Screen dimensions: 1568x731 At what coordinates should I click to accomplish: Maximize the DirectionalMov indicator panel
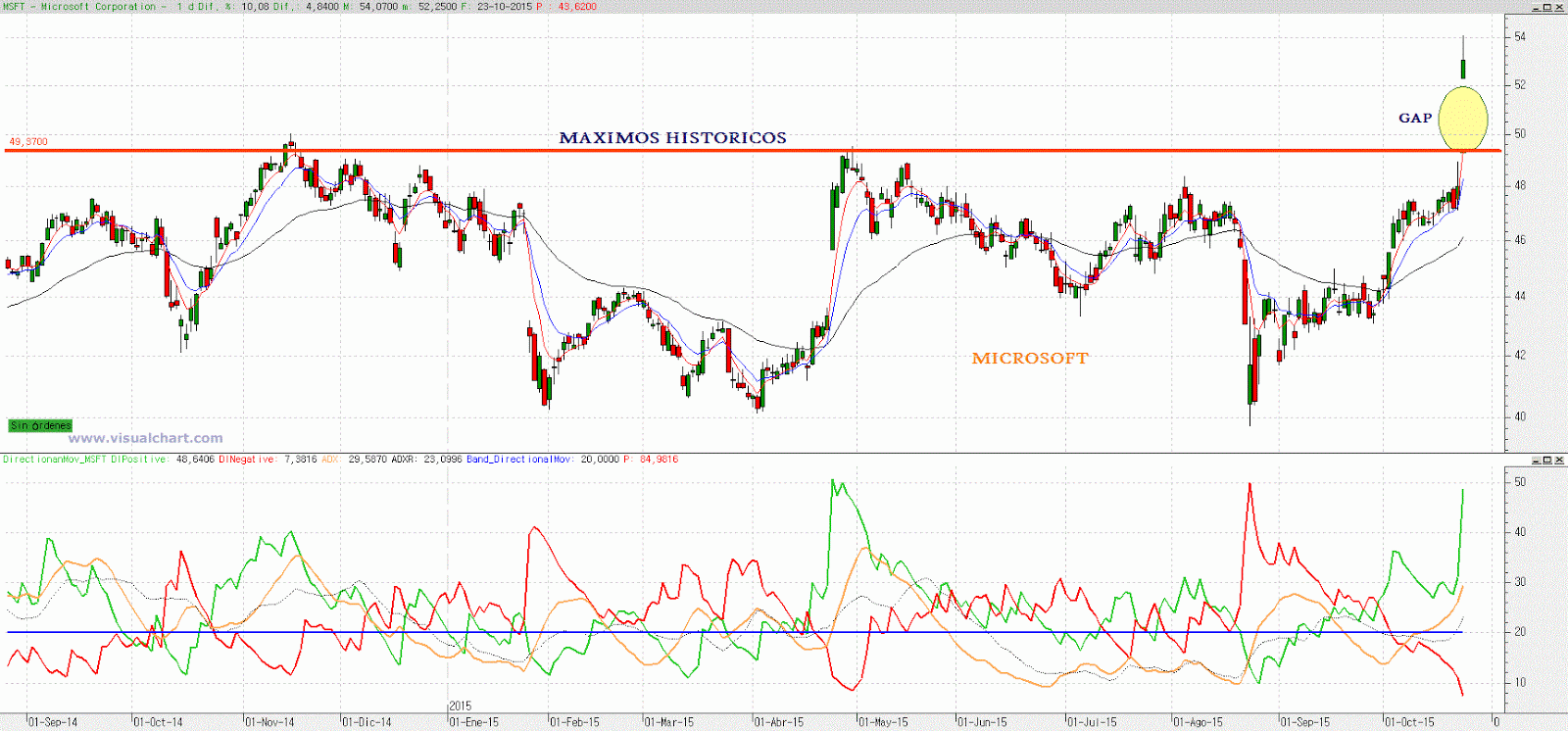pos(1548,460)
